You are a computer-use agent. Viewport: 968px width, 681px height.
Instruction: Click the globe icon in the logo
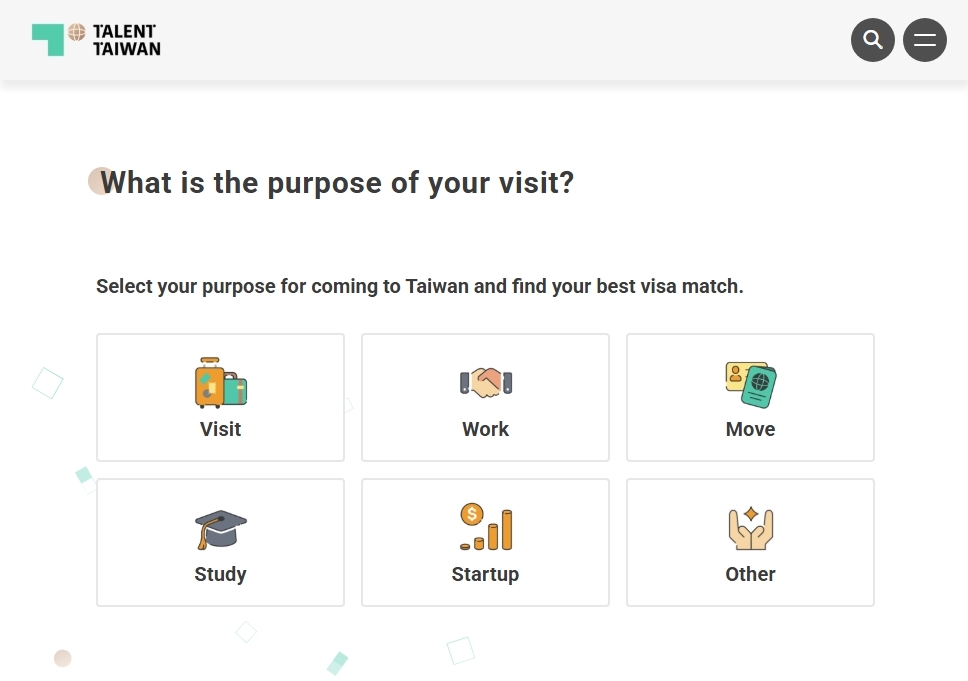click(77, 32)
